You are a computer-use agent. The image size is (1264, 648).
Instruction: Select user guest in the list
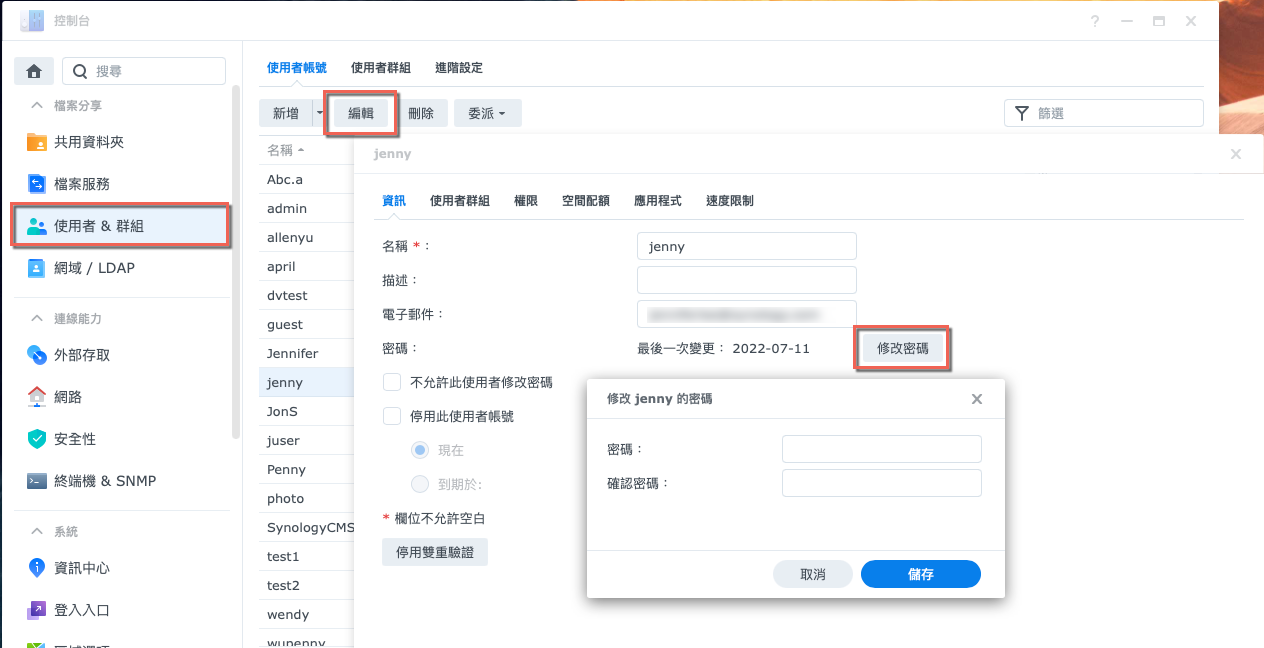pyautogui.click(x=306, y=324)
